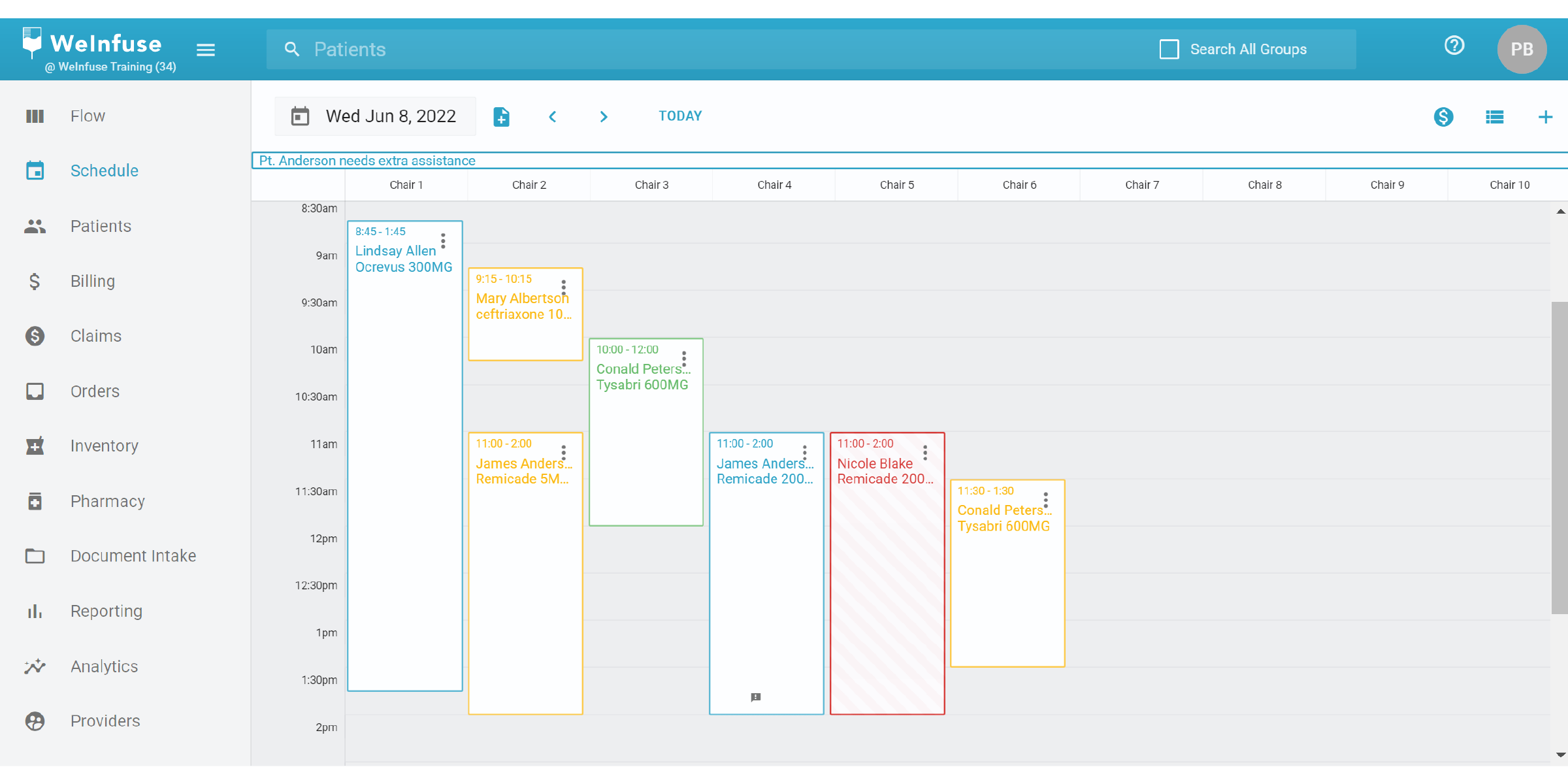1568x784 pixels.
Task: Enable Search All Groups checkbox
Action: (x=1169, y=50)
